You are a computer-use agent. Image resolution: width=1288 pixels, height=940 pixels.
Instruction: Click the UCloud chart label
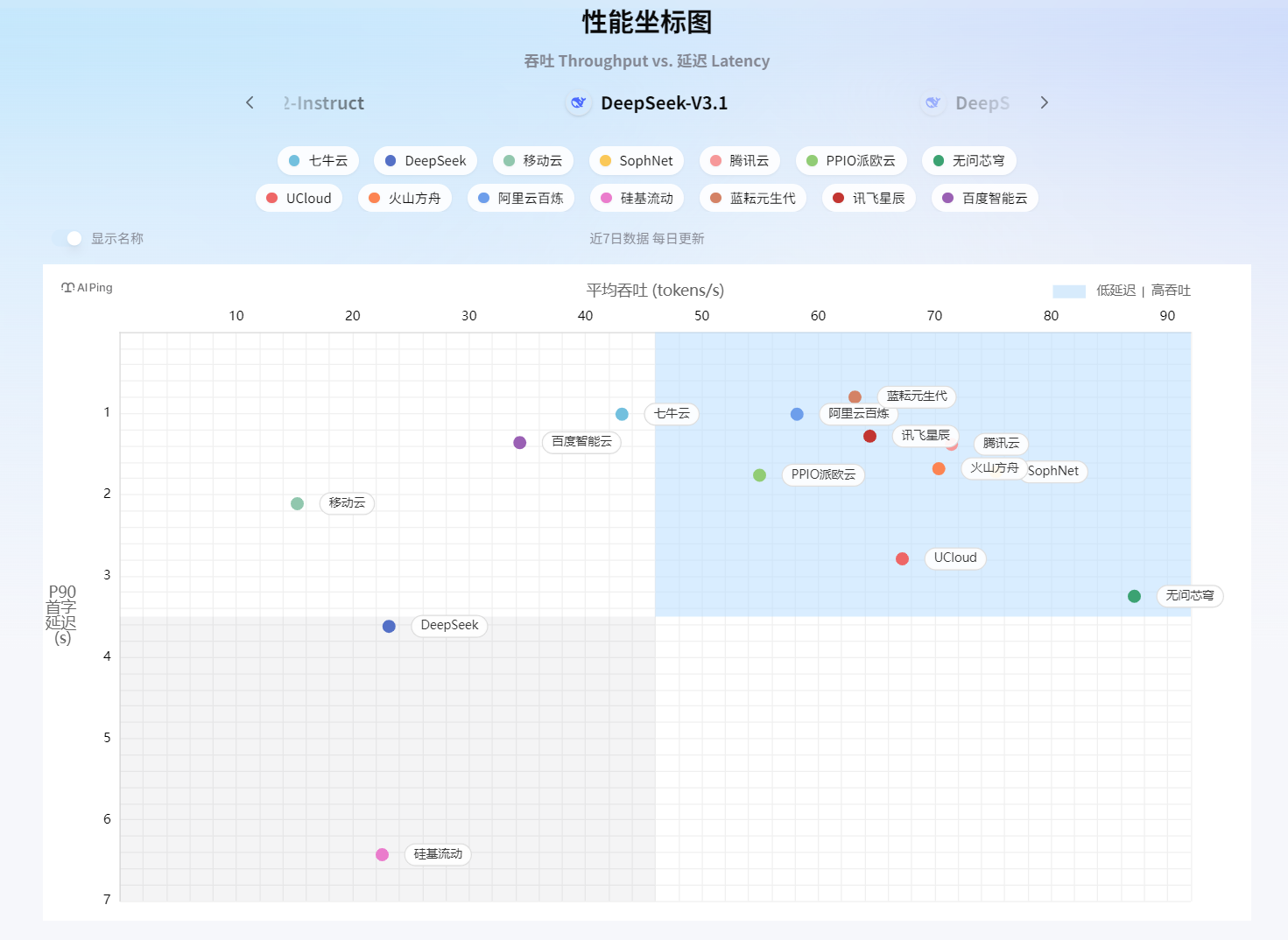click(x=955, y=558)
